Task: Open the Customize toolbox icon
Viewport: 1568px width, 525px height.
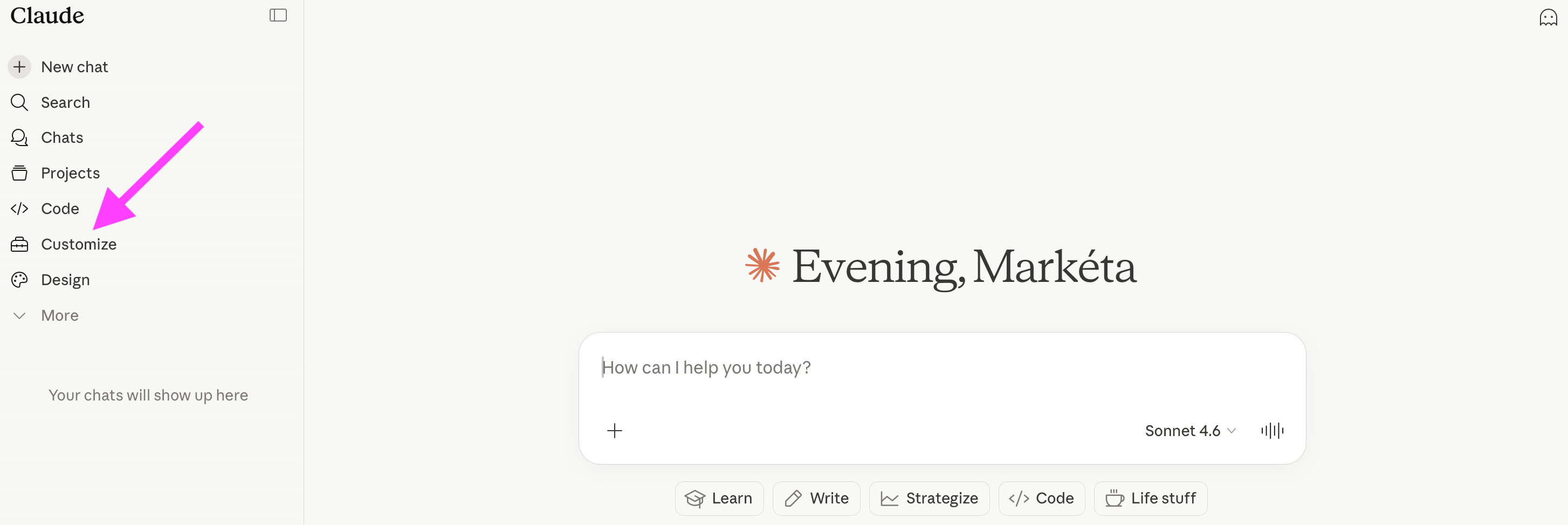Action: [x=19, y=244]
